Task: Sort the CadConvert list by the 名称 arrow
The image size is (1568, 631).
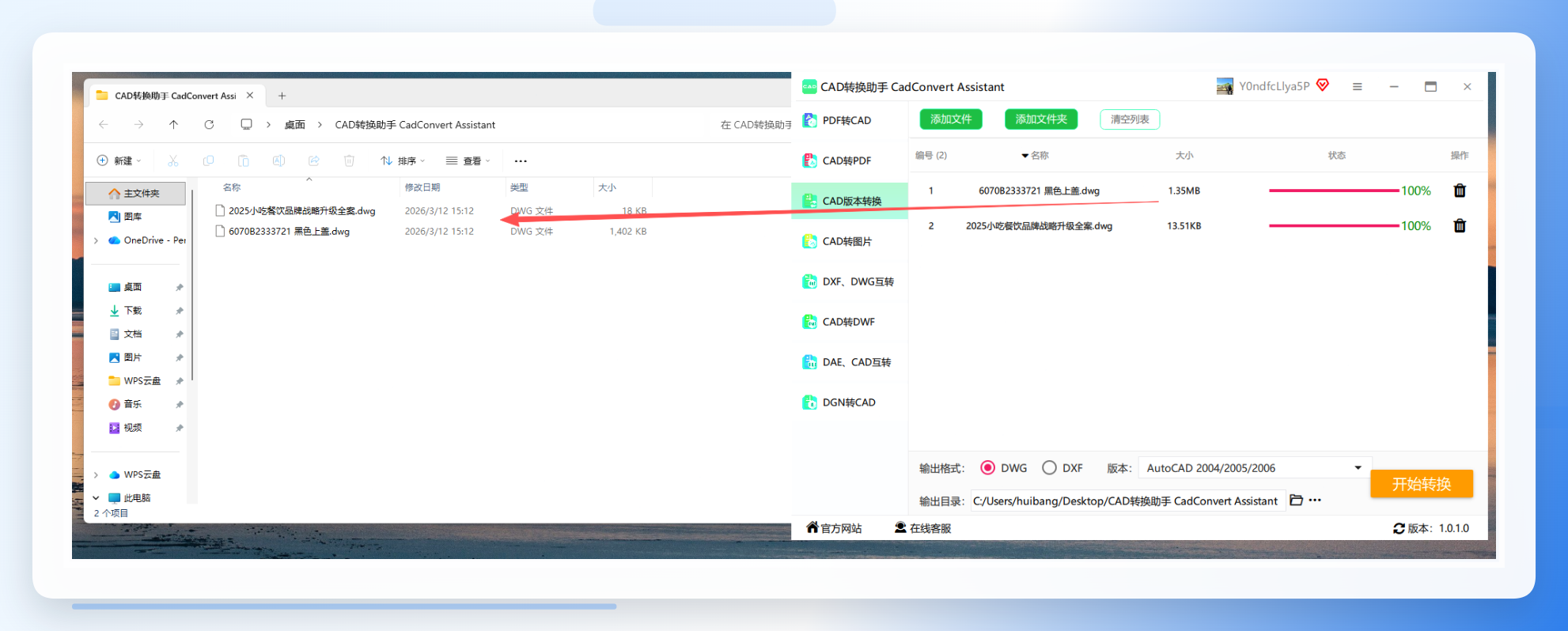Action: click(1025, 156)
